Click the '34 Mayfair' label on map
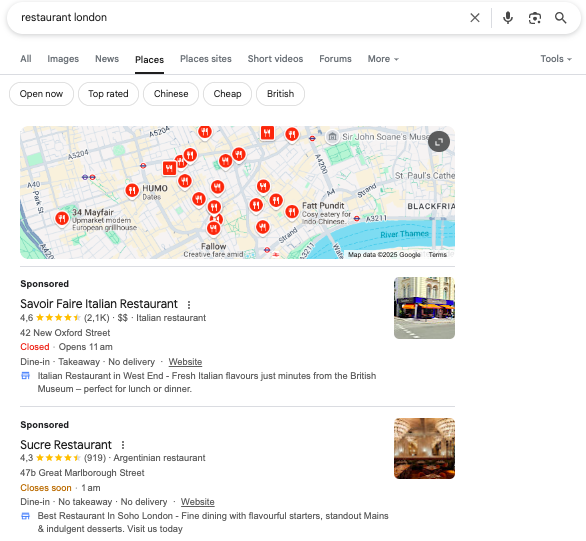 93,212
